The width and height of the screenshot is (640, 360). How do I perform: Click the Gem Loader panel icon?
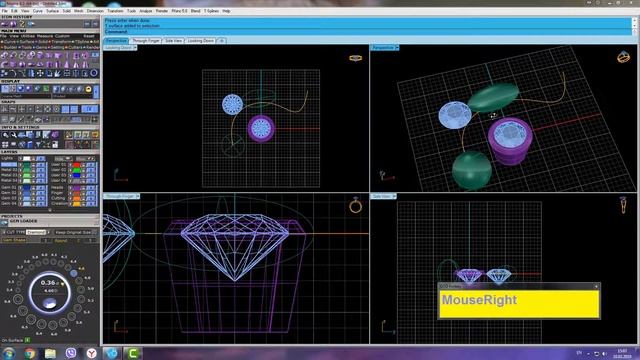(x=4, y=222)
